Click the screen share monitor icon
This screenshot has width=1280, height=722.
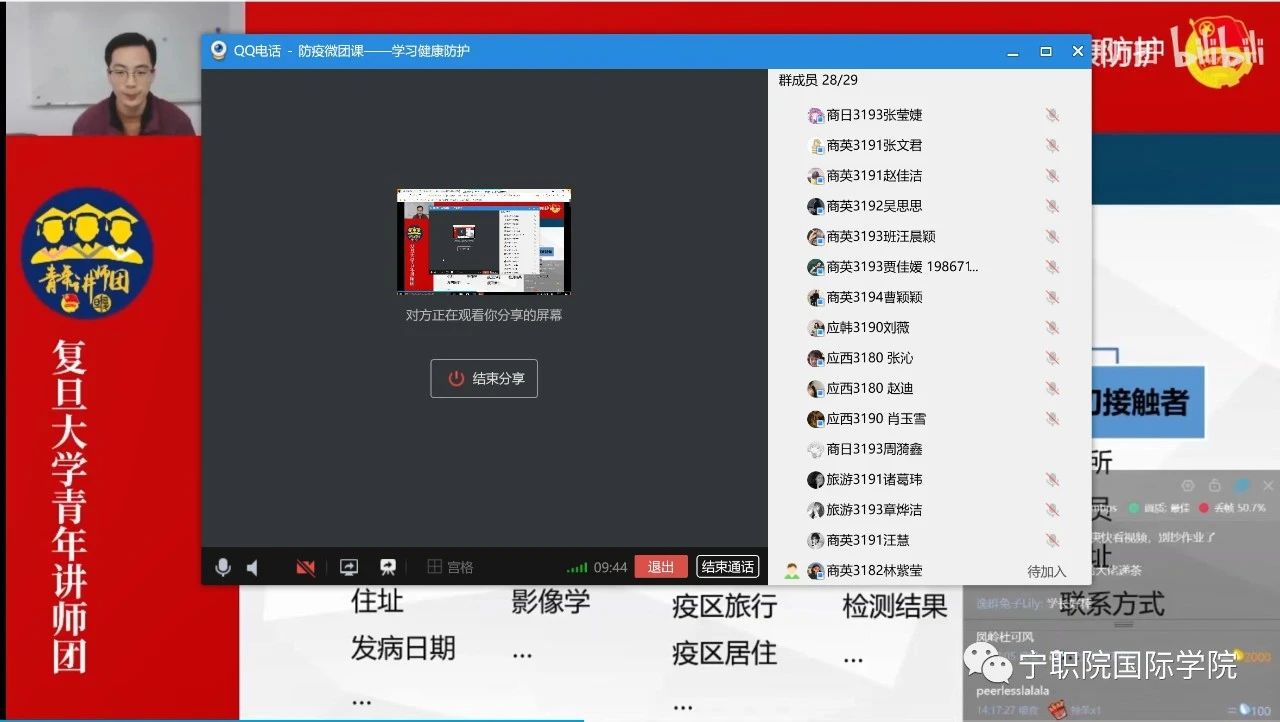point(349,567)
